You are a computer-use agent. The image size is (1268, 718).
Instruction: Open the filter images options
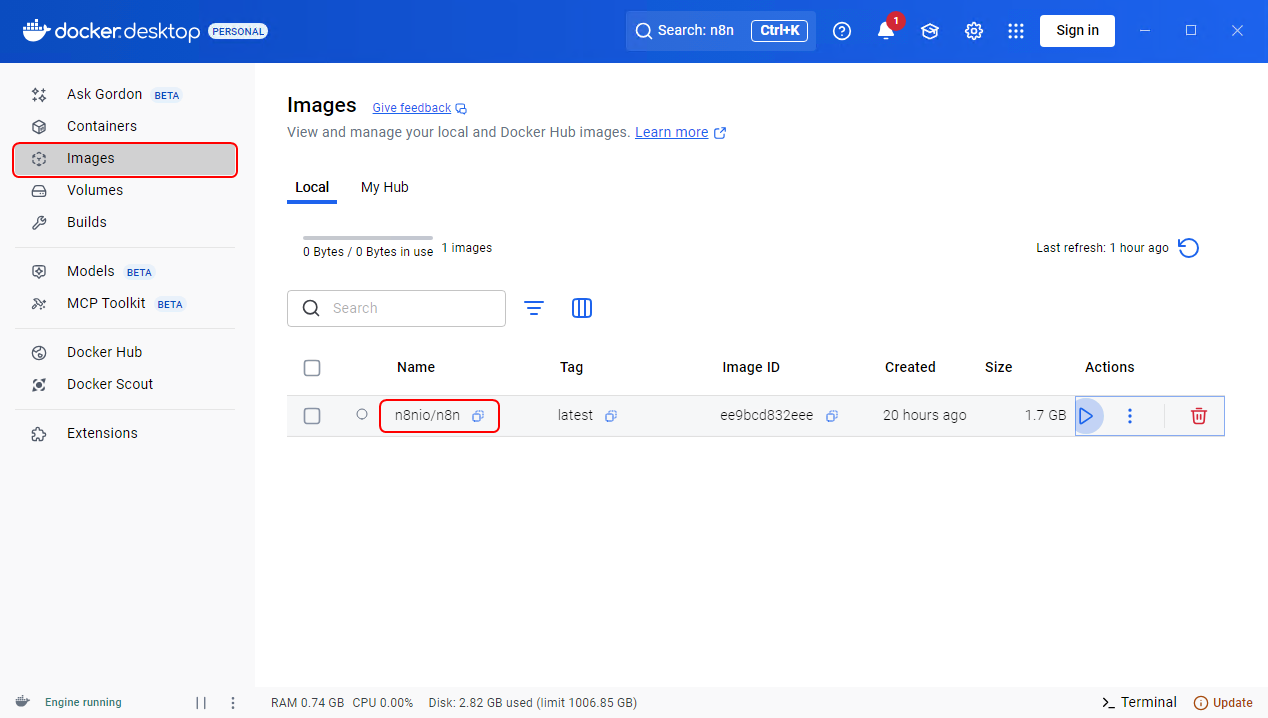click(x=534, y=308)
